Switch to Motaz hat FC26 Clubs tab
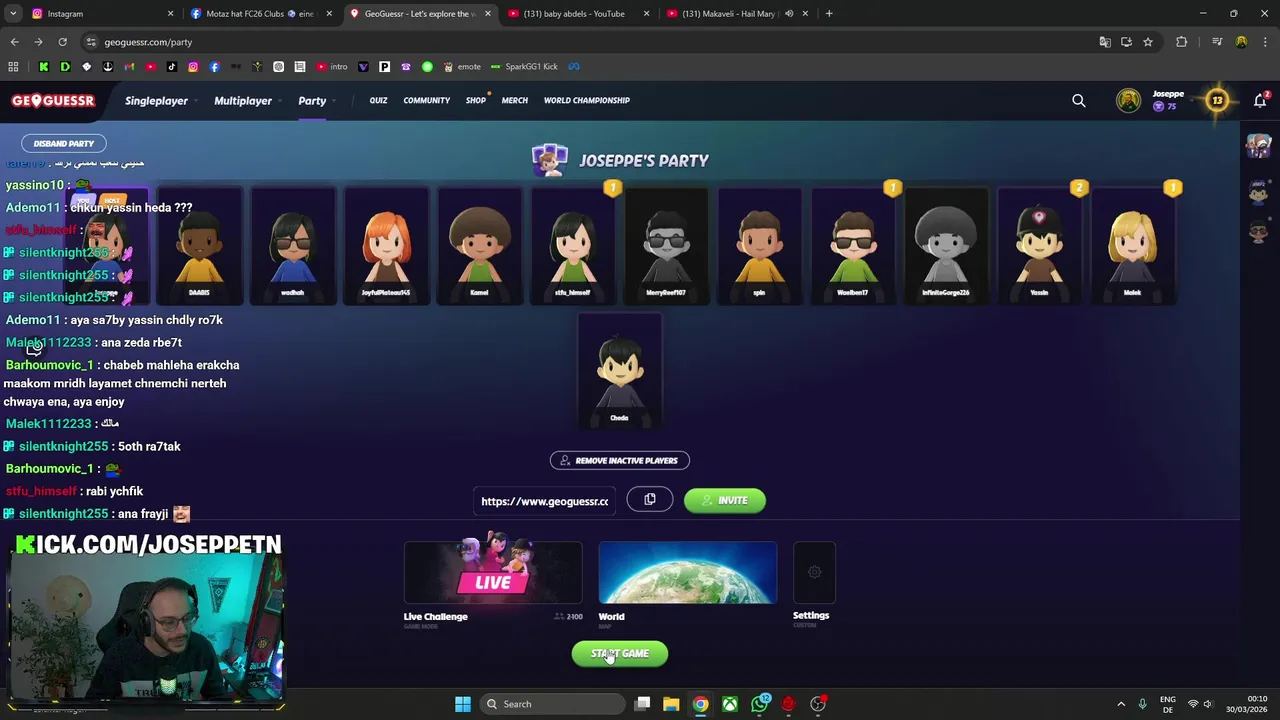1280x720 pixels. (260, 13)
